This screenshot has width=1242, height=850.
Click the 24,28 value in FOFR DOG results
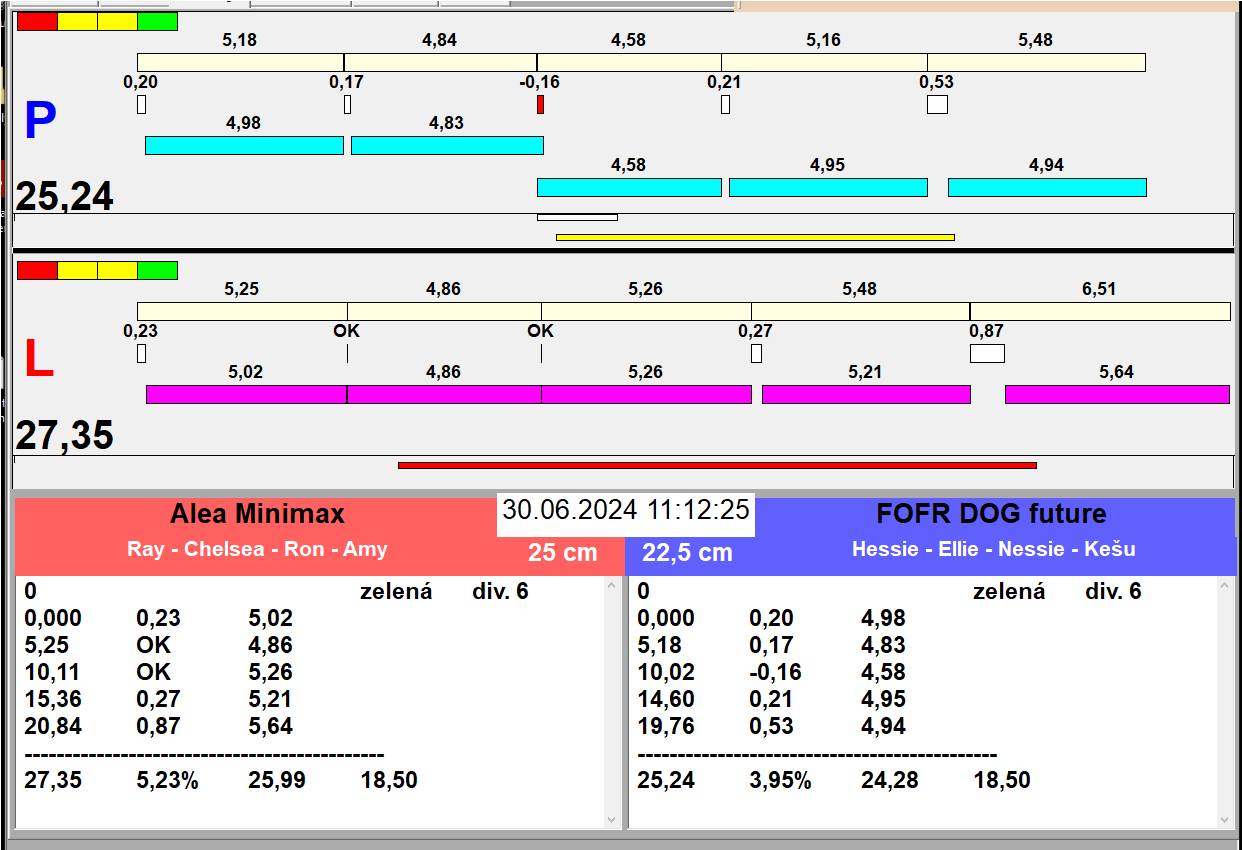[890, 780]
